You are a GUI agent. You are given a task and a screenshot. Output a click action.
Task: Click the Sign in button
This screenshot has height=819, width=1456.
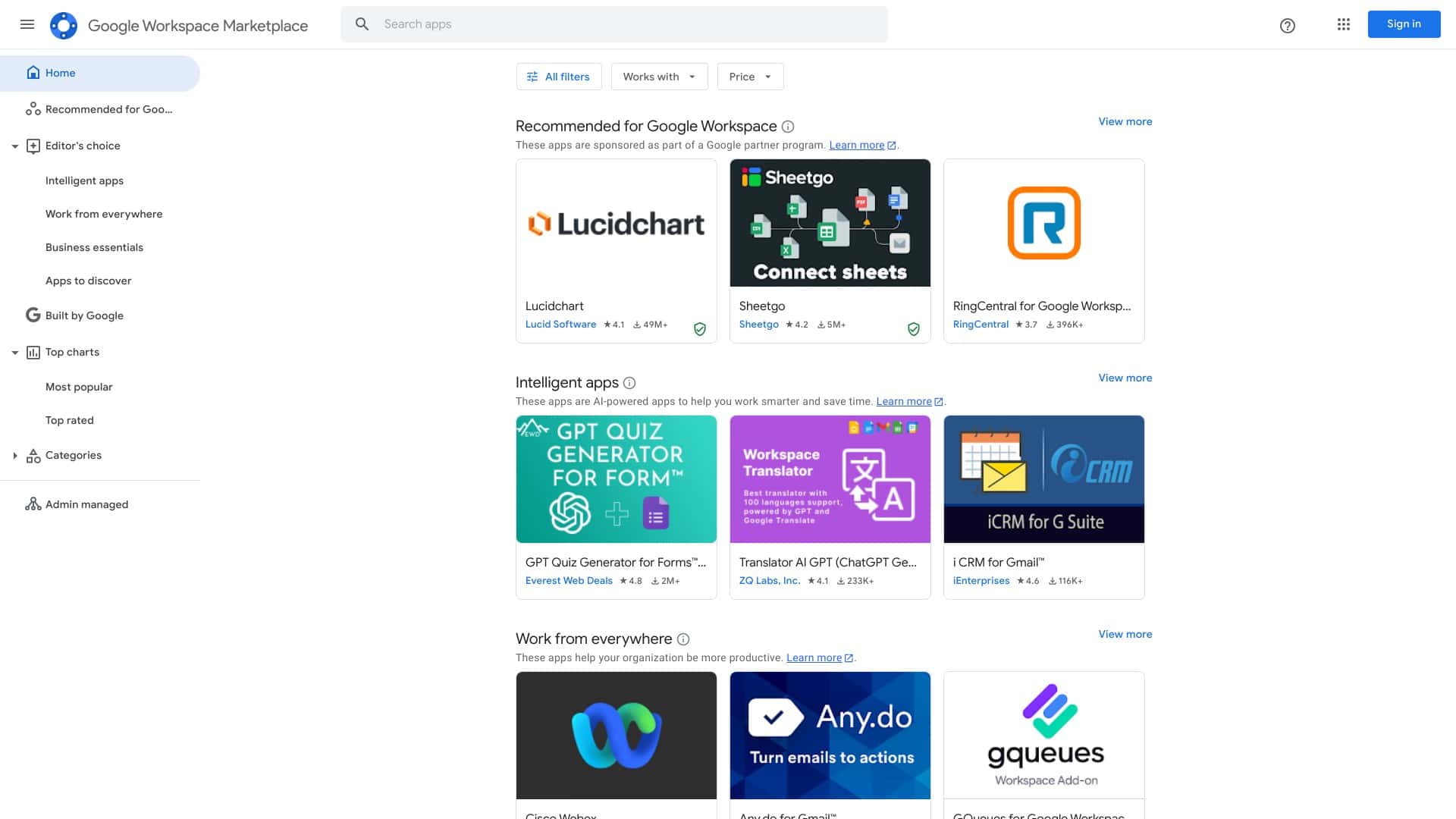click(x=1403, y=24)
